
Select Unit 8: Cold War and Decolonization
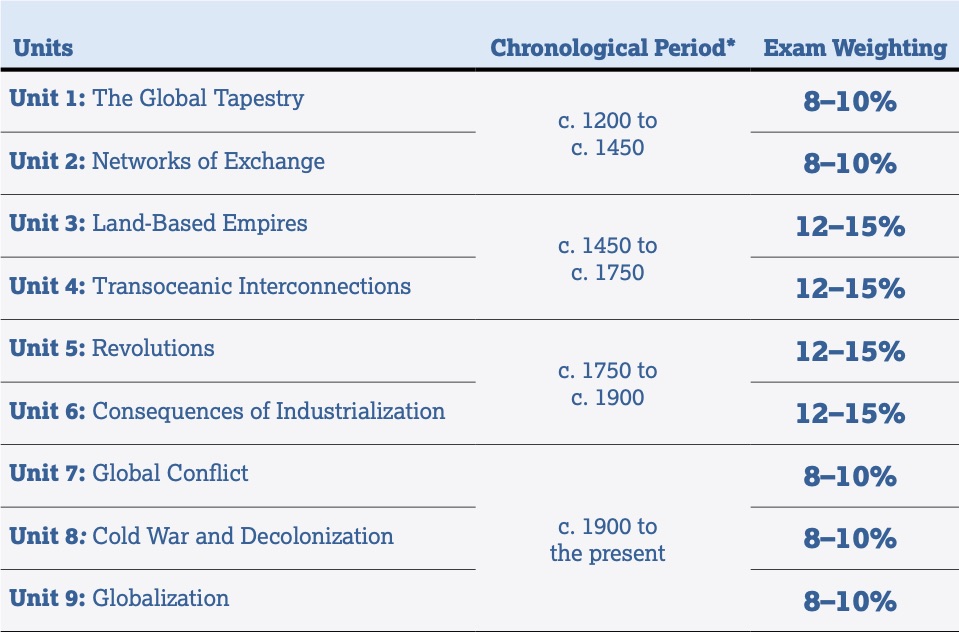[201, 536]
